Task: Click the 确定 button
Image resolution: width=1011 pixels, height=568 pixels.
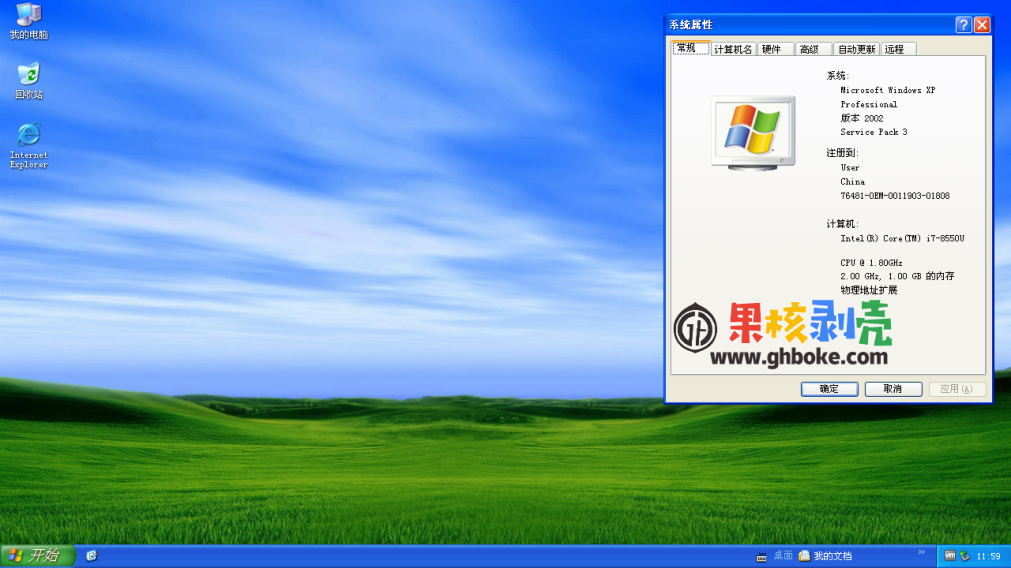Action: [x=829, y=389]
